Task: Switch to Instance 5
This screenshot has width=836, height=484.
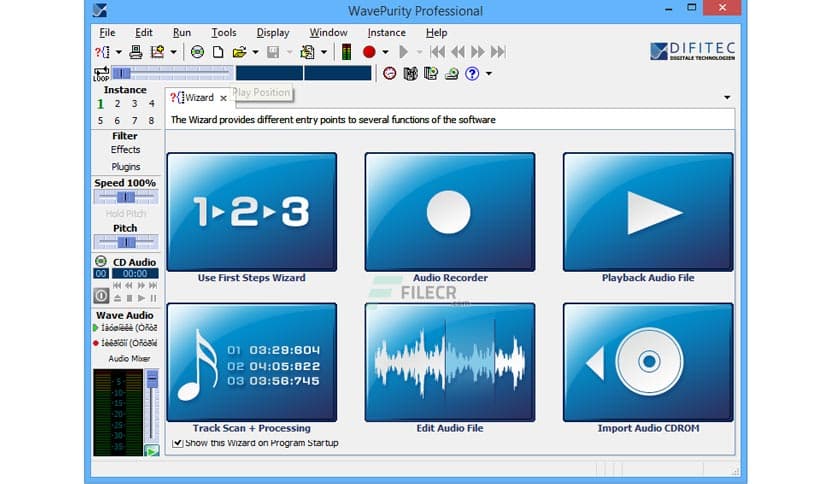Action: pos(100,120)
